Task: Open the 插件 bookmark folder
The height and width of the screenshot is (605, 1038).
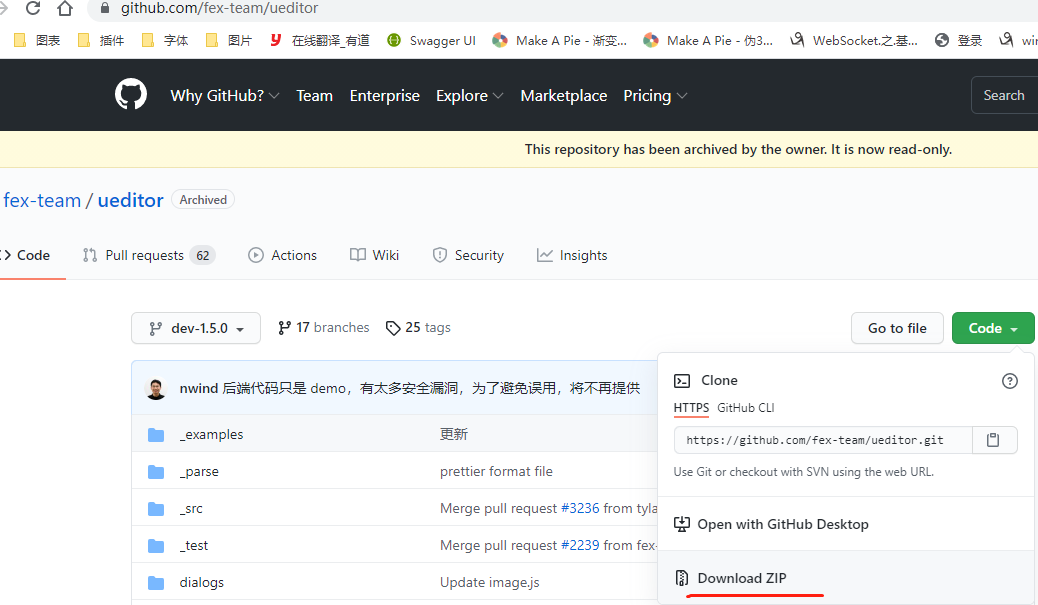Action: point(101,40)
